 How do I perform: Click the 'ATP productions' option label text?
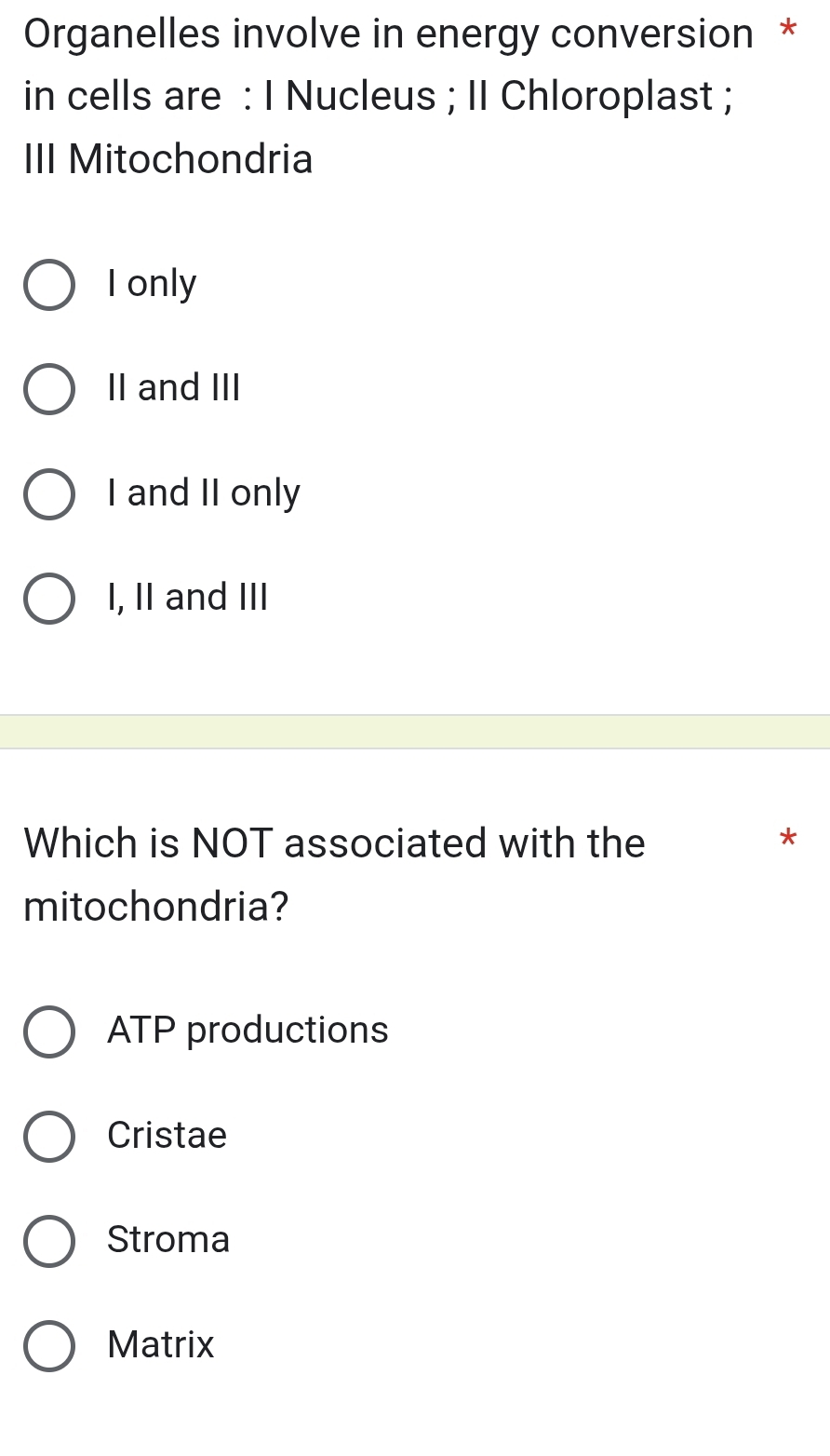point(248,1030)
